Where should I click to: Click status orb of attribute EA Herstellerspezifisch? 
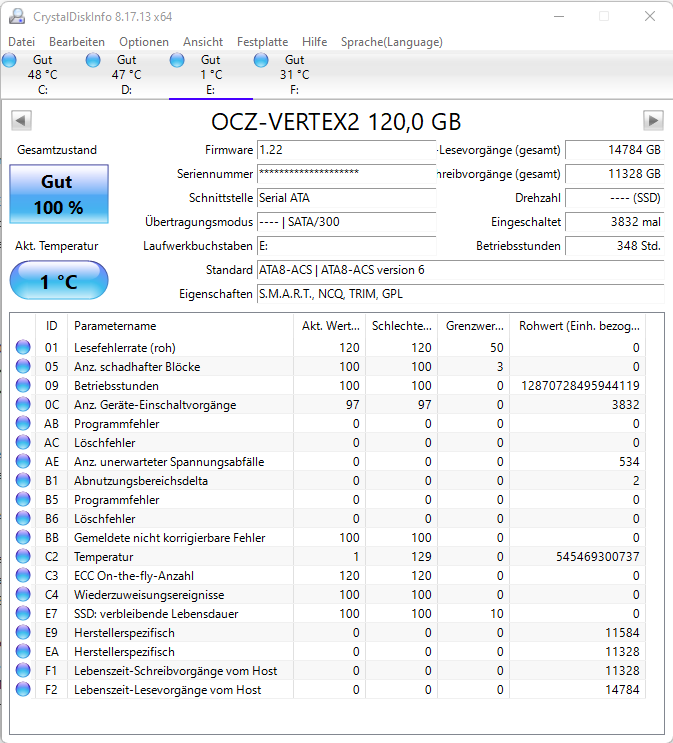[23, 651]
